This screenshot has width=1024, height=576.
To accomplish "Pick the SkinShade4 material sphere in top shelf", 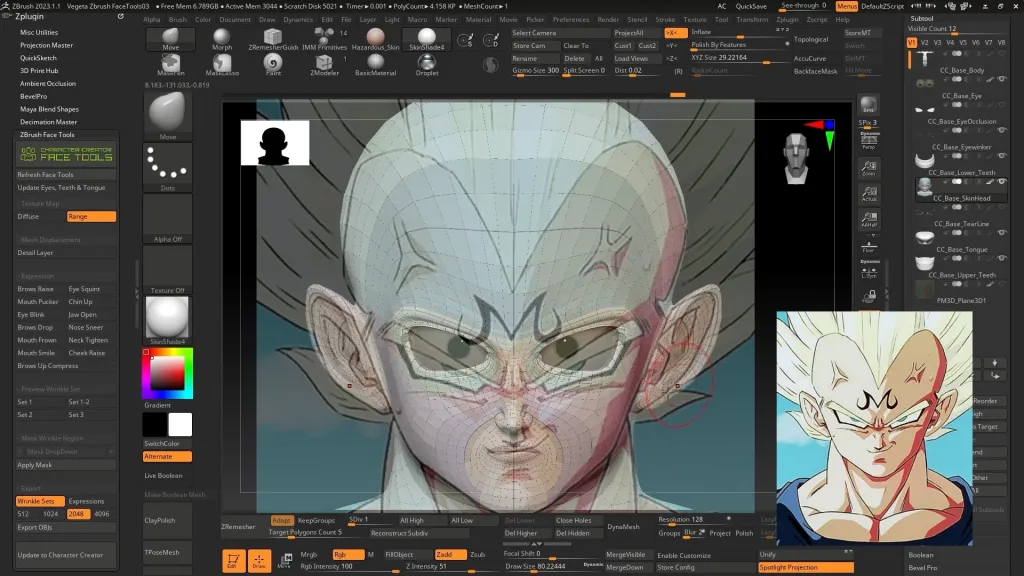I will coord(426,39).
